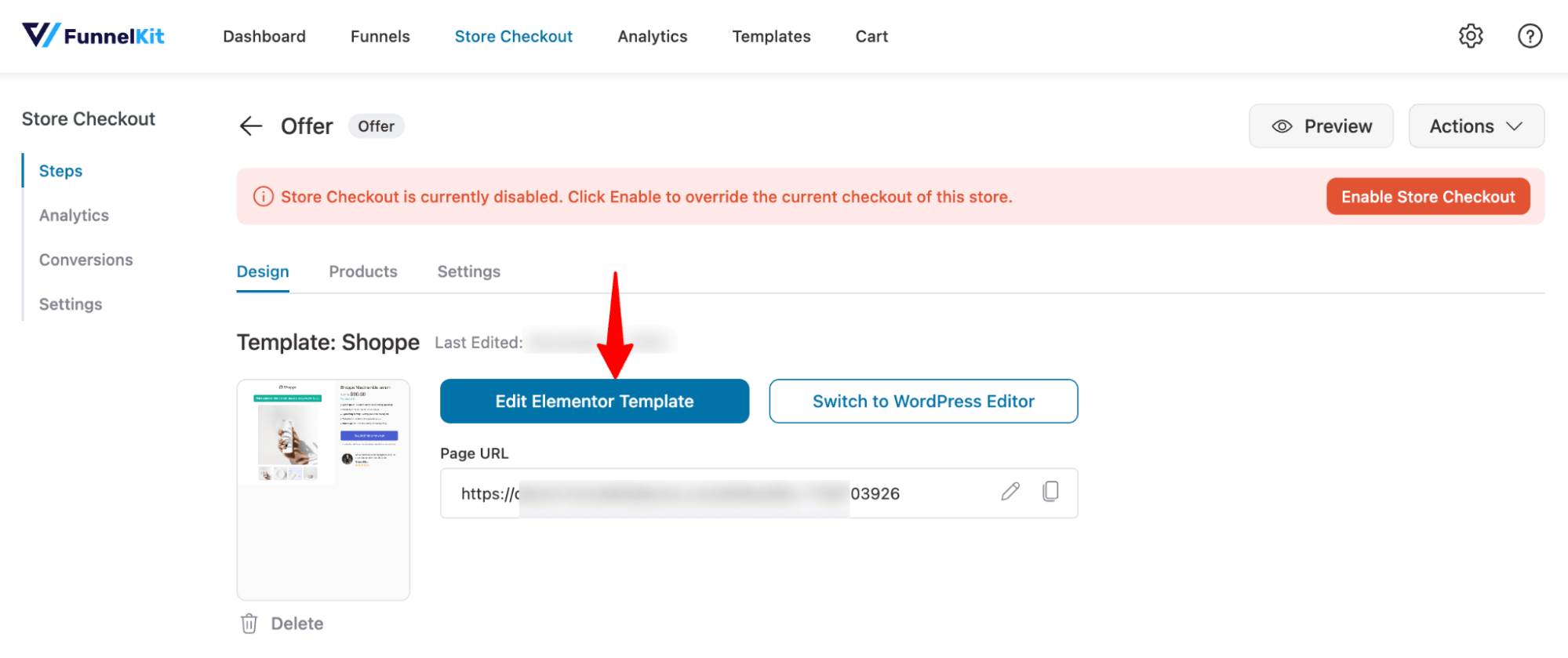The width and height of the screenshot is (1568, 658).
Task: Open help via the question mark icon
Action: (x=1530, y=36)
